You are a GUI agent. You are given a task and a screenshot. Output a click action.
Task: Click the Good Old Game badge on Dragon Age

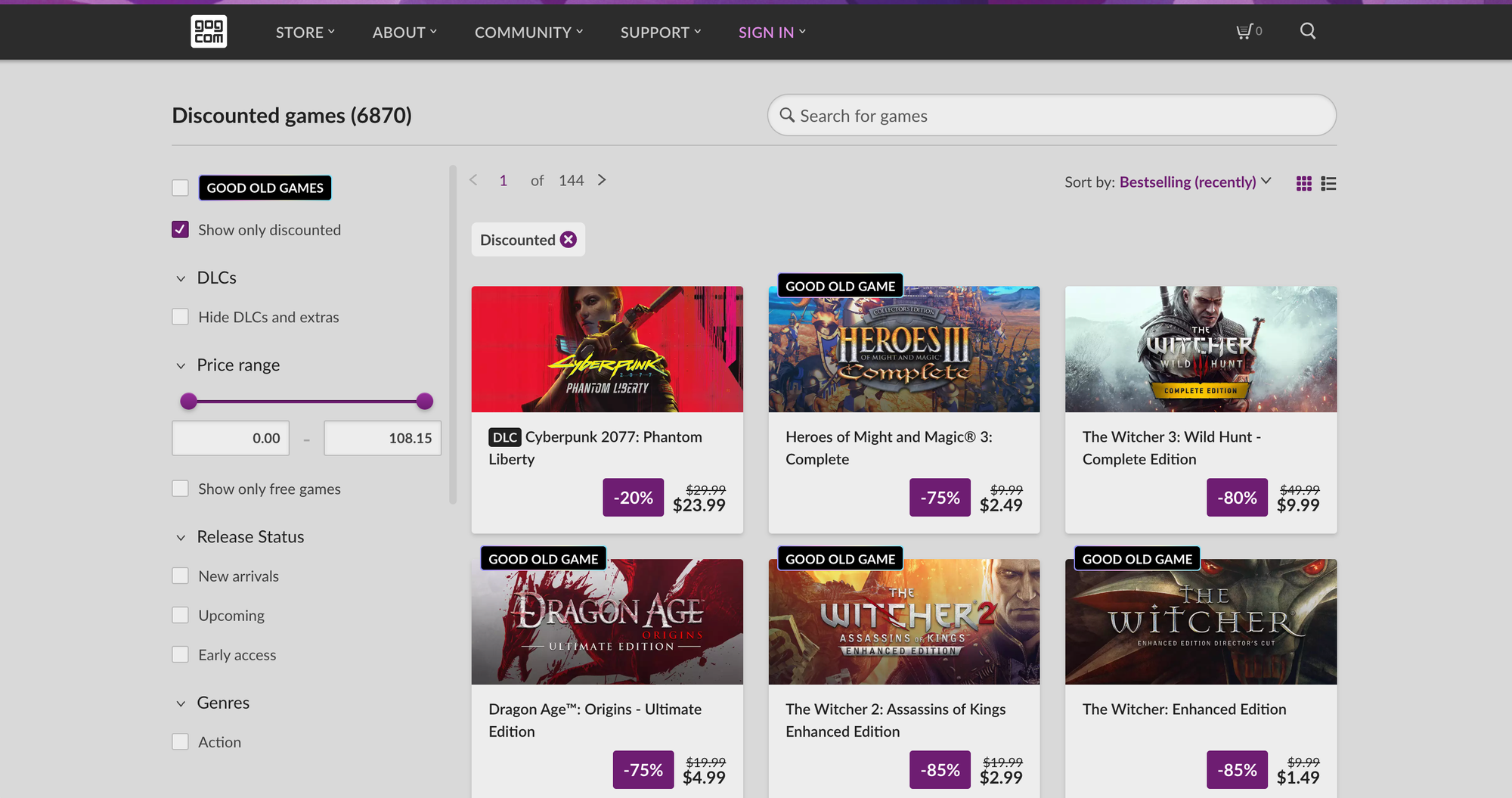[544, 559]
